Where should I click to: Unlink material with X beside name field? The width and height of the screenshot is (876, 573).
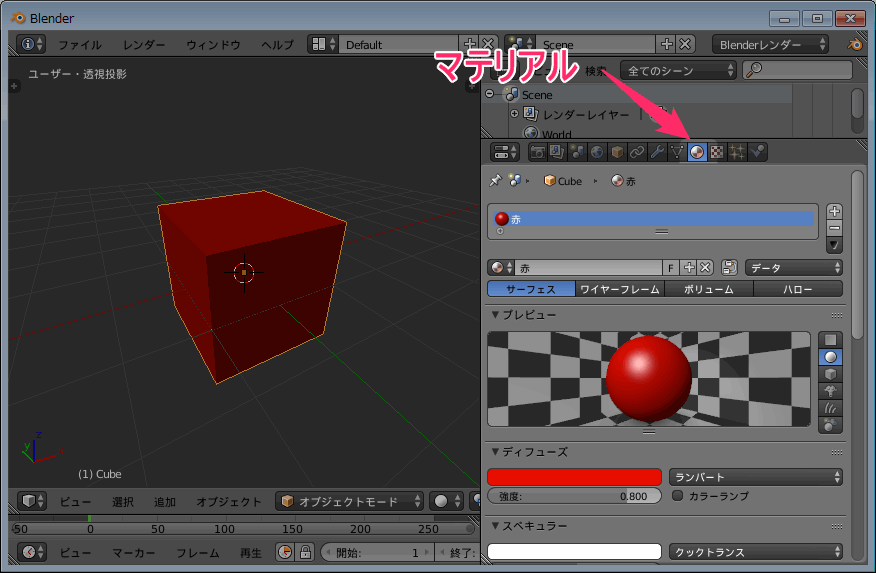[705, 268]
